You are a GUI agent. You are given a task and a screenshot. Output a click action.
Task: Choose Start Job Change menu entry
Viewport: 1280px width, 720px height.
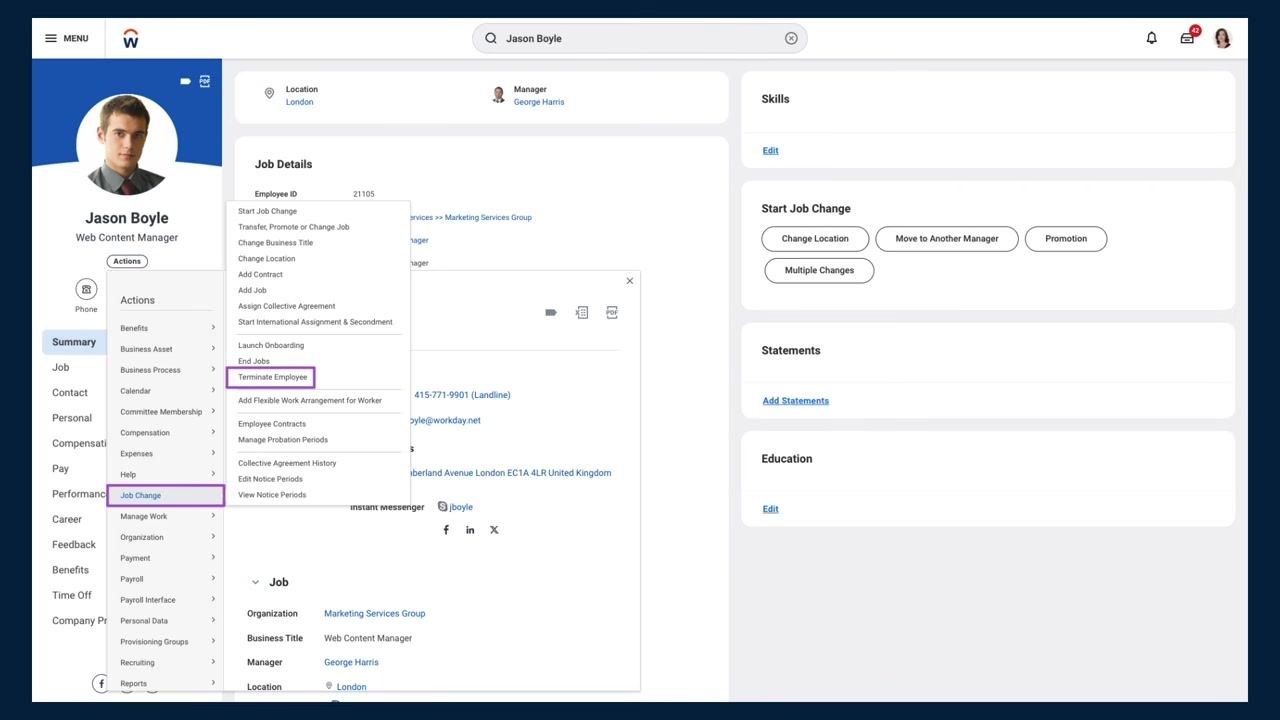267,211
